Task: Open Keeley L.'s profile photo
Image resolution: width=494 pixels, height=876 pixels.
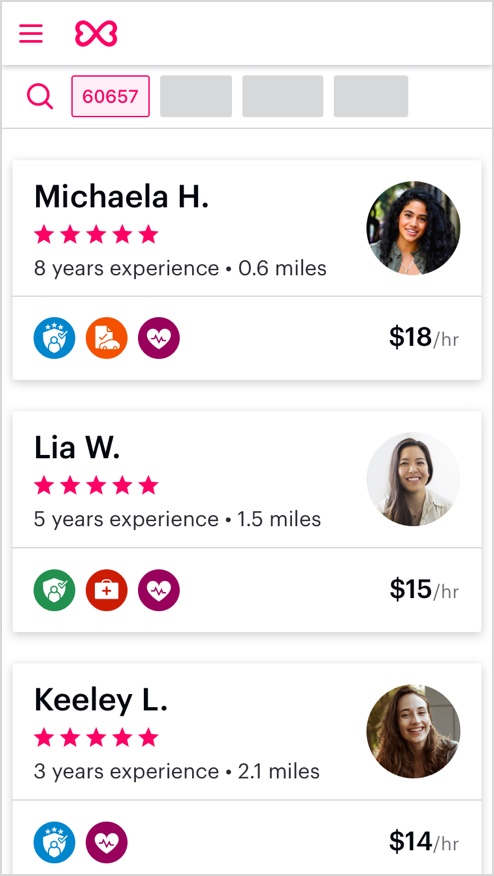Action: tap(414, 731)
